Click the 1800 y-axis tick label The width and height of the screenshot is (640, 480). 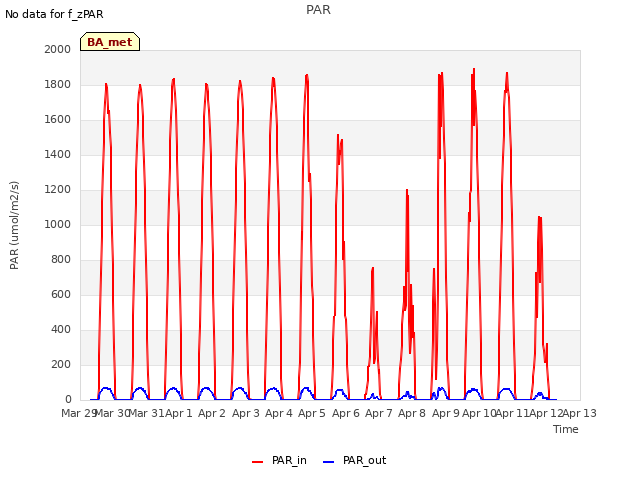58,84
